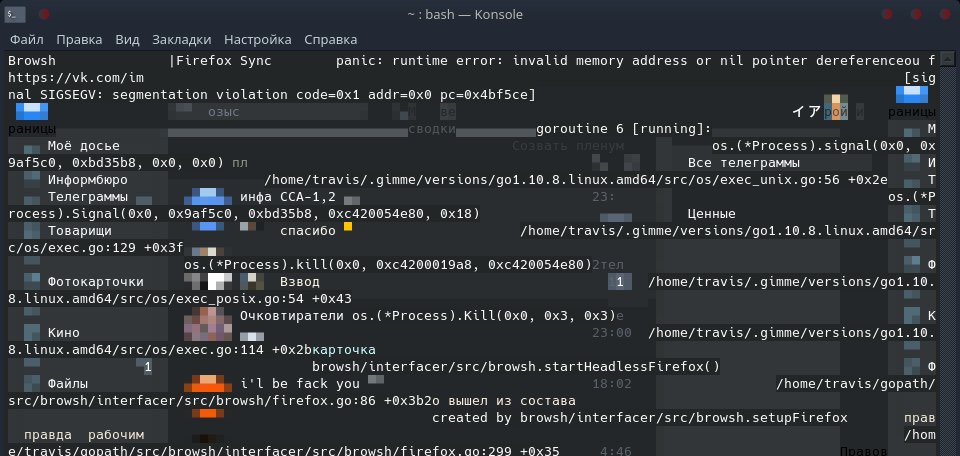Screen dimensions: 960x456
Task: Open the Вид menu
Action: pyautogui.click(x=127, y=40)
